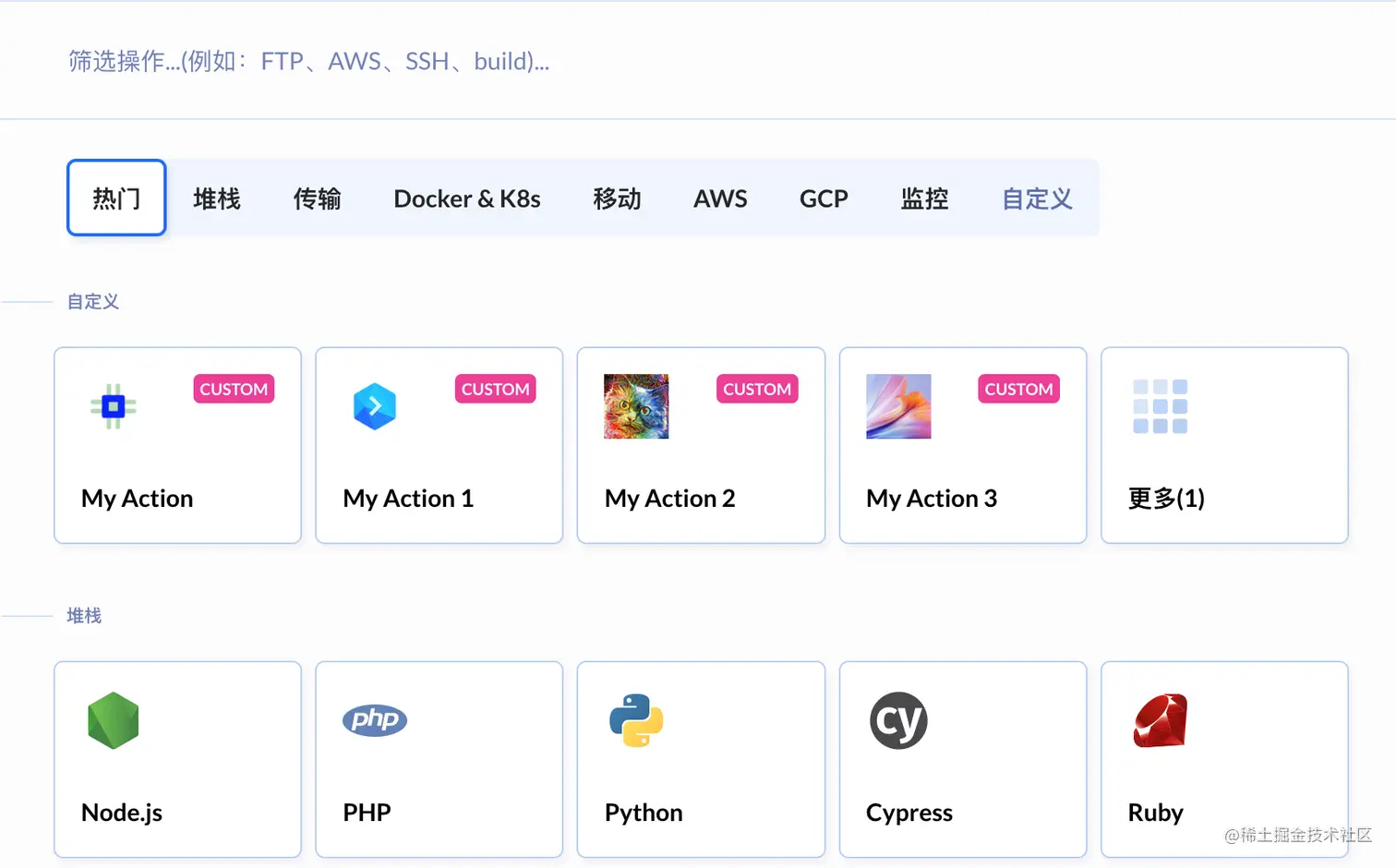The image size is (1396, 868).
Task: Add the PHP action by its label
Action: click(x=367, y=813)
